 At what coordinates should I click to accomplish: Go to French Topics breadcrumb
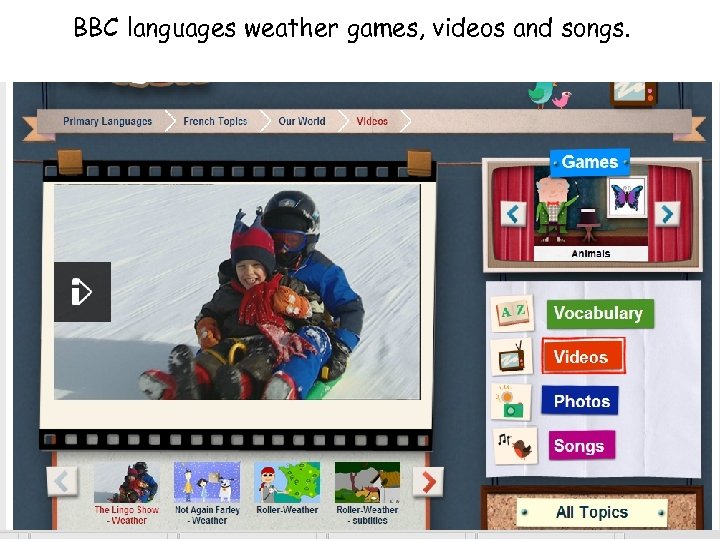click(x=215, y=121)
